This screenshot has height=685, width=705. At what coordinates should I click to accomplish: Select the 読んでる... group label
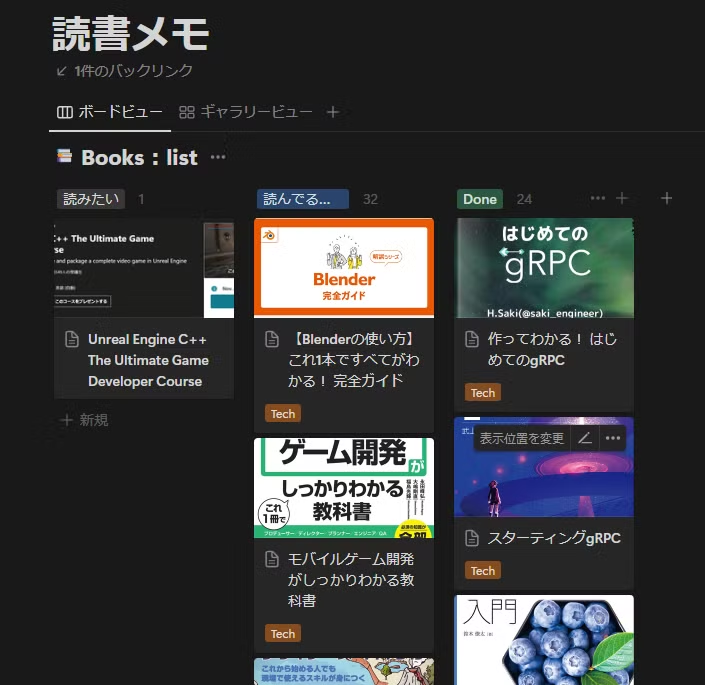(303, 199)
